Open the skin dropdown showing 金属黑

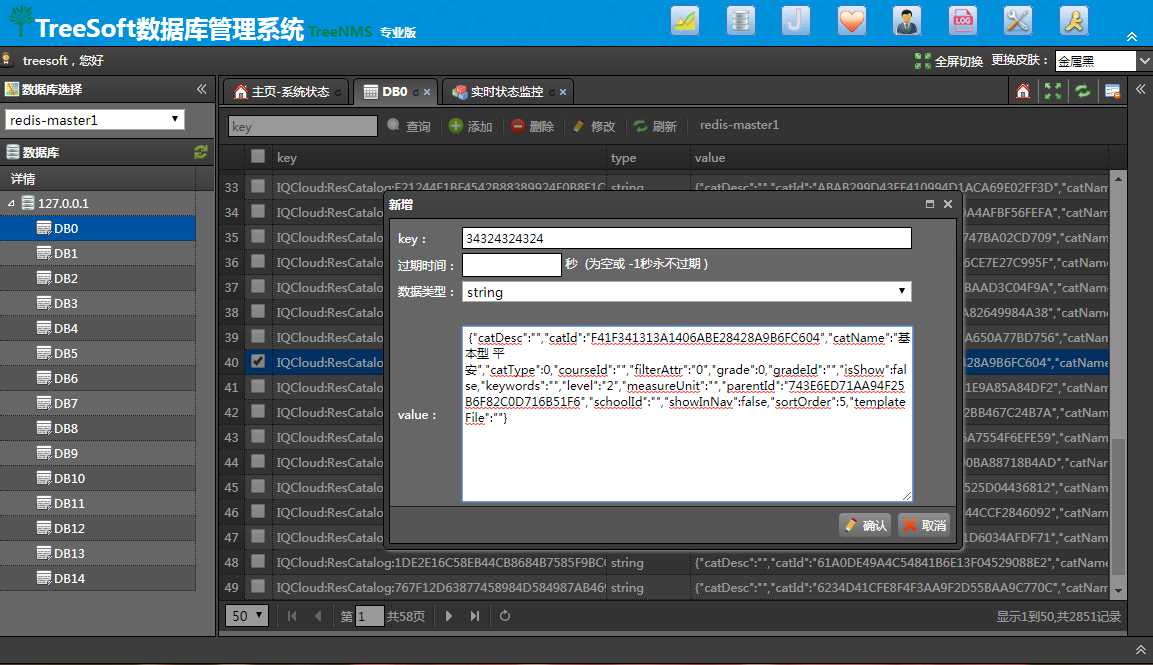pos(1102,61)
